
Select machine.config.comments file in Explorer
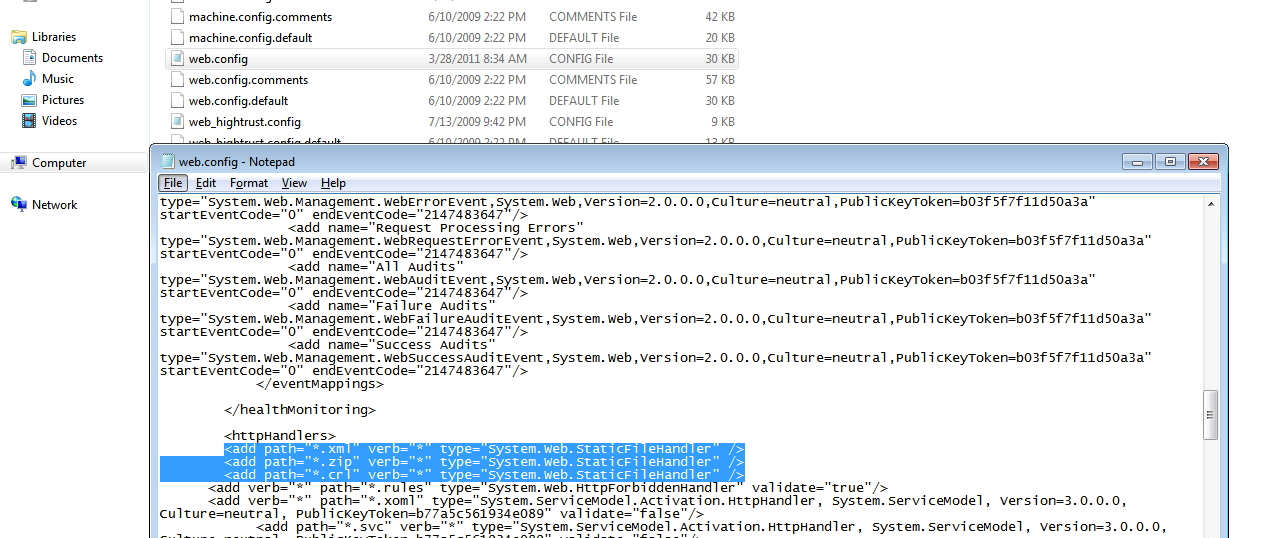[260, 17]
